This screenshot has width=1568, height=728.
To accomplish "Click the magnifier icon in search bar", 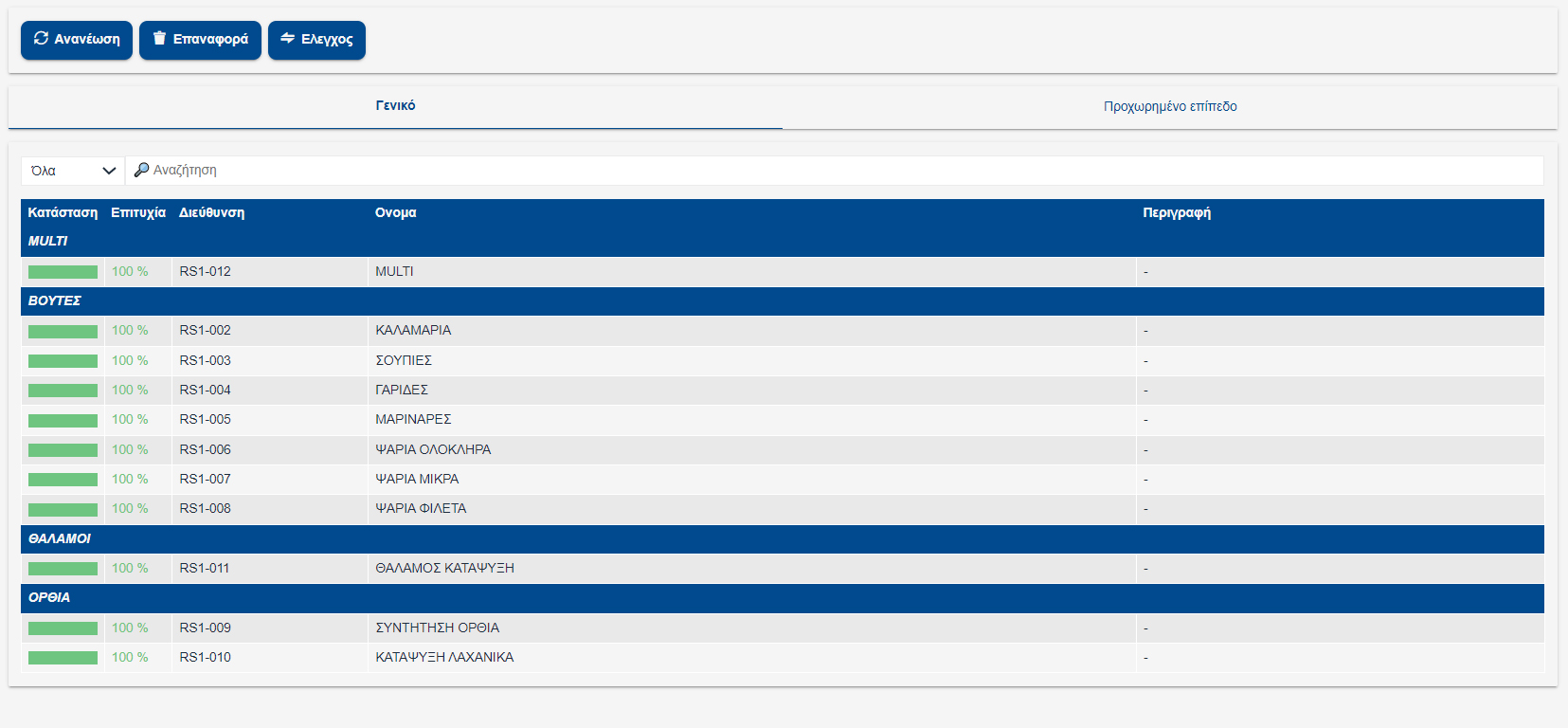I will coord(141,170).
